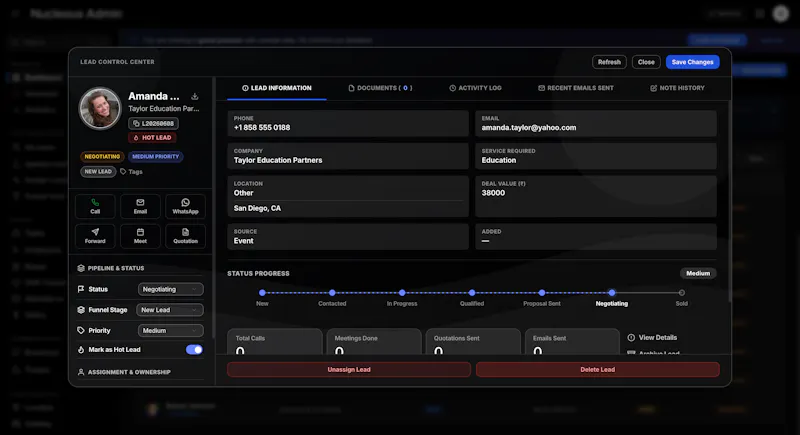The width and height of the screenshot is (800, 435).
Task: Click the Priority tag icon
Action: click(x=81, y=330)
